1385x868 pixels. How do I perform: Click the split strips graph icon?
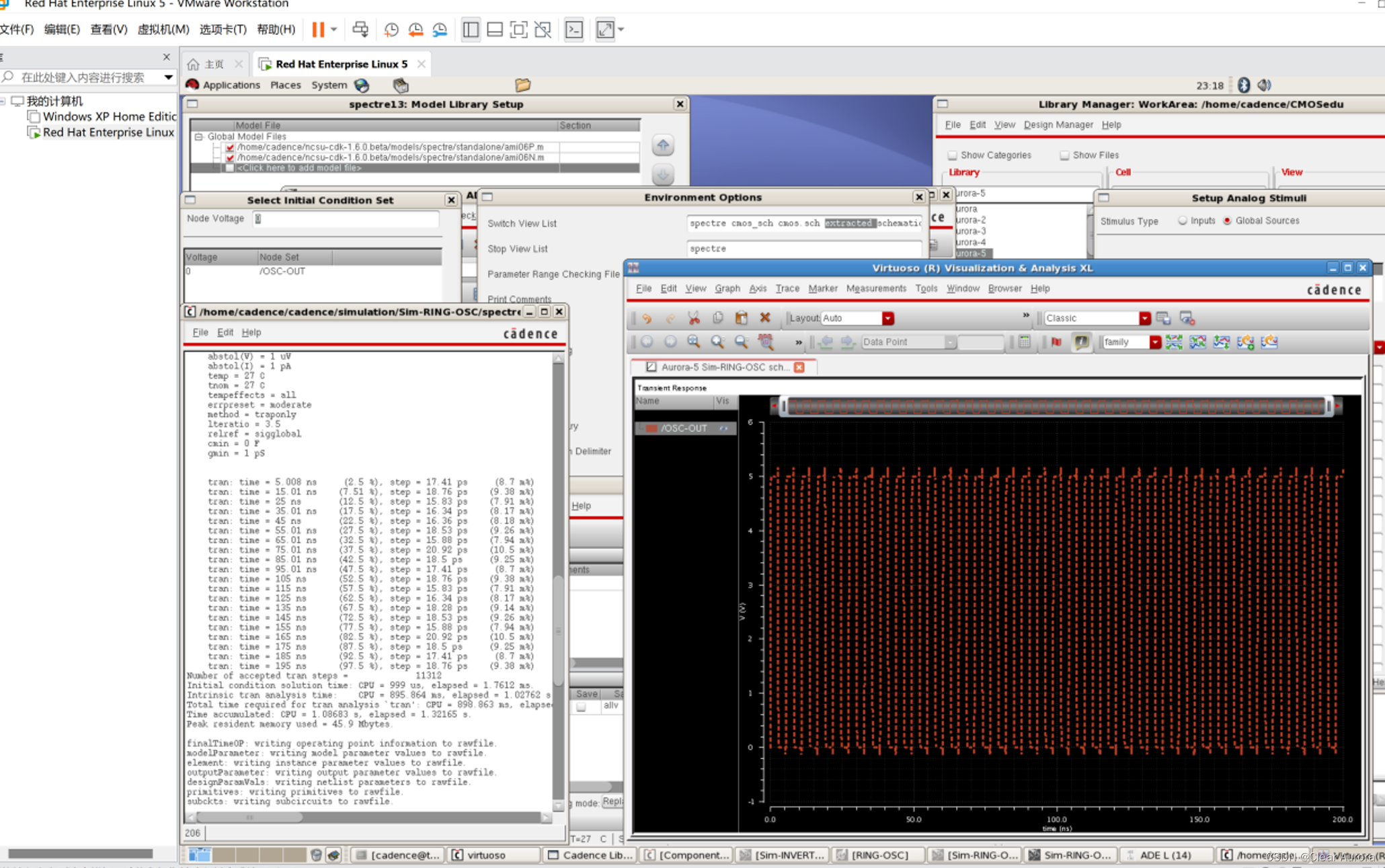(1174, 342)
